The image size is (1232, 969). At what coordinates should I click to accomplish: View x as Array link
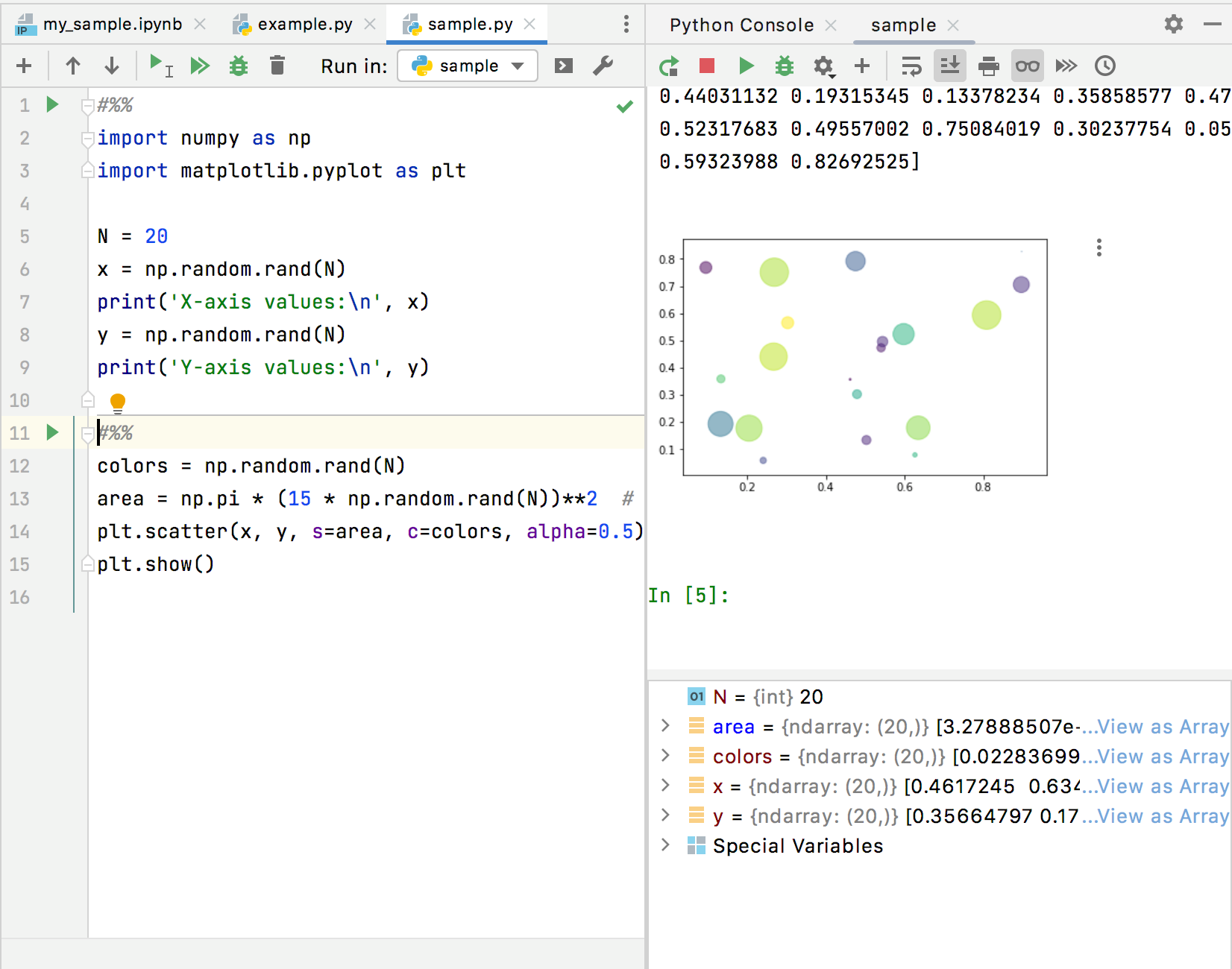[x=1163, y=786]
